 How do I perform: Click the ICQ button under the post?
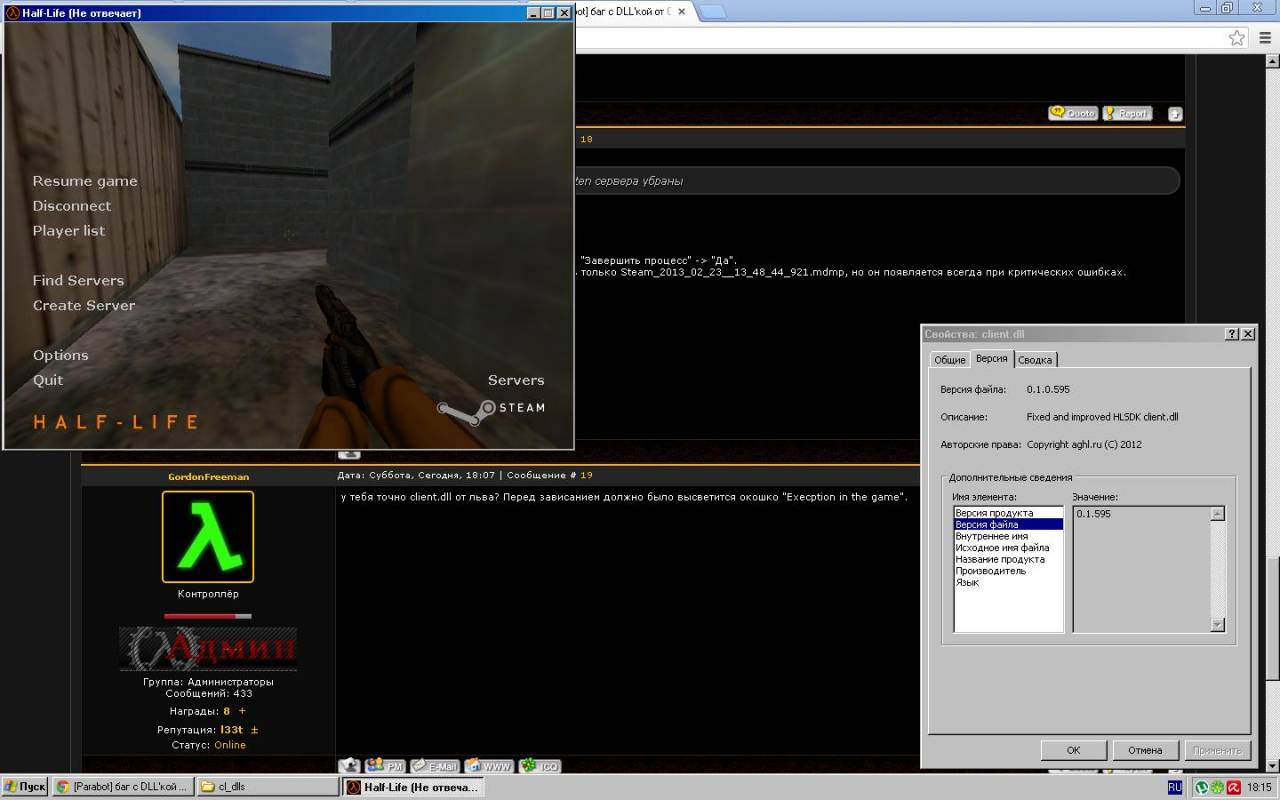click(540, 766)
